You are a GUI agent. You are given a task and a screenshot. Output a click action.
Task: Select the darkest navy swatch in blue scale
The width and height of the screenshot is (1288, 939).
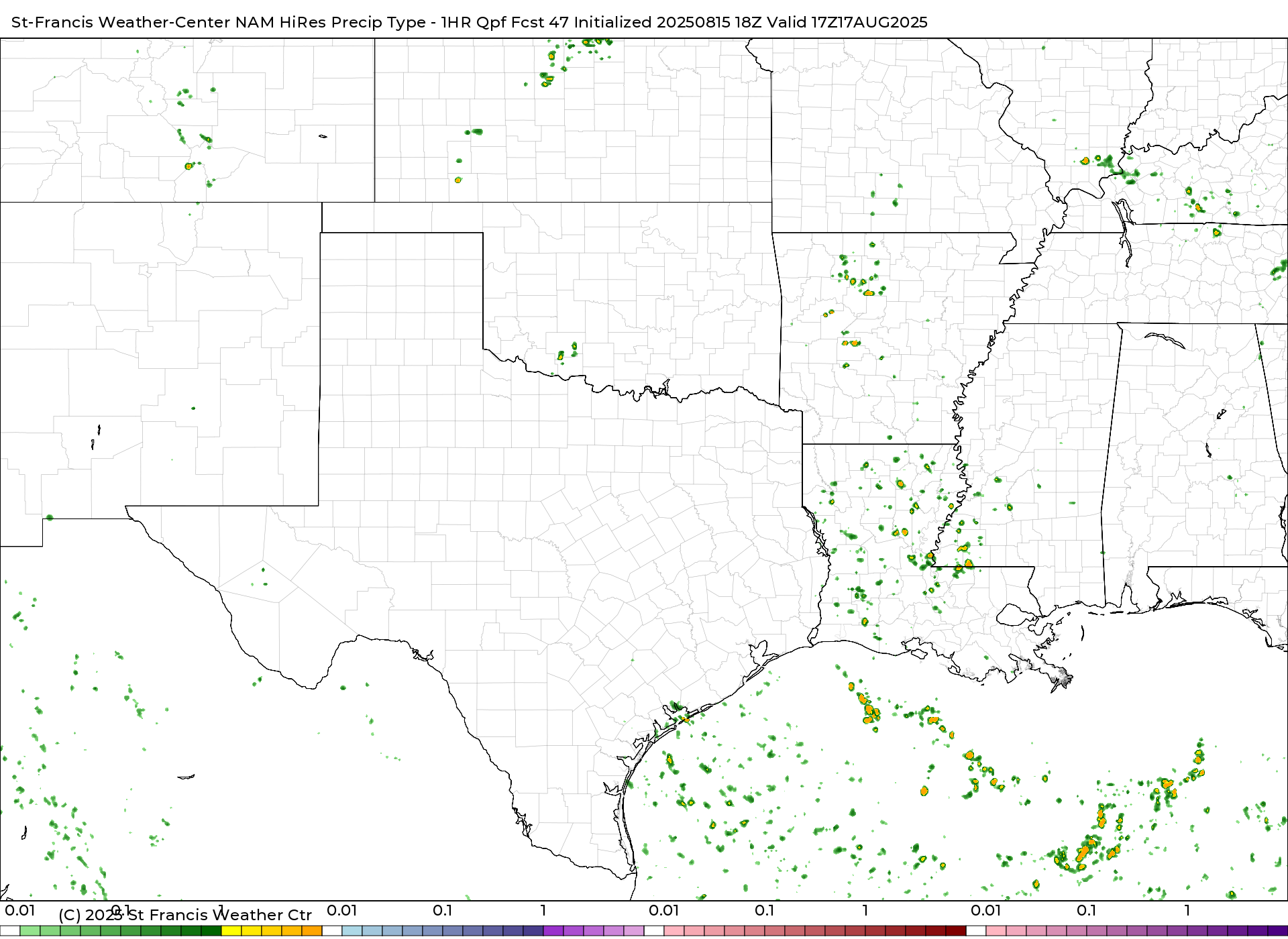(533, 931)
